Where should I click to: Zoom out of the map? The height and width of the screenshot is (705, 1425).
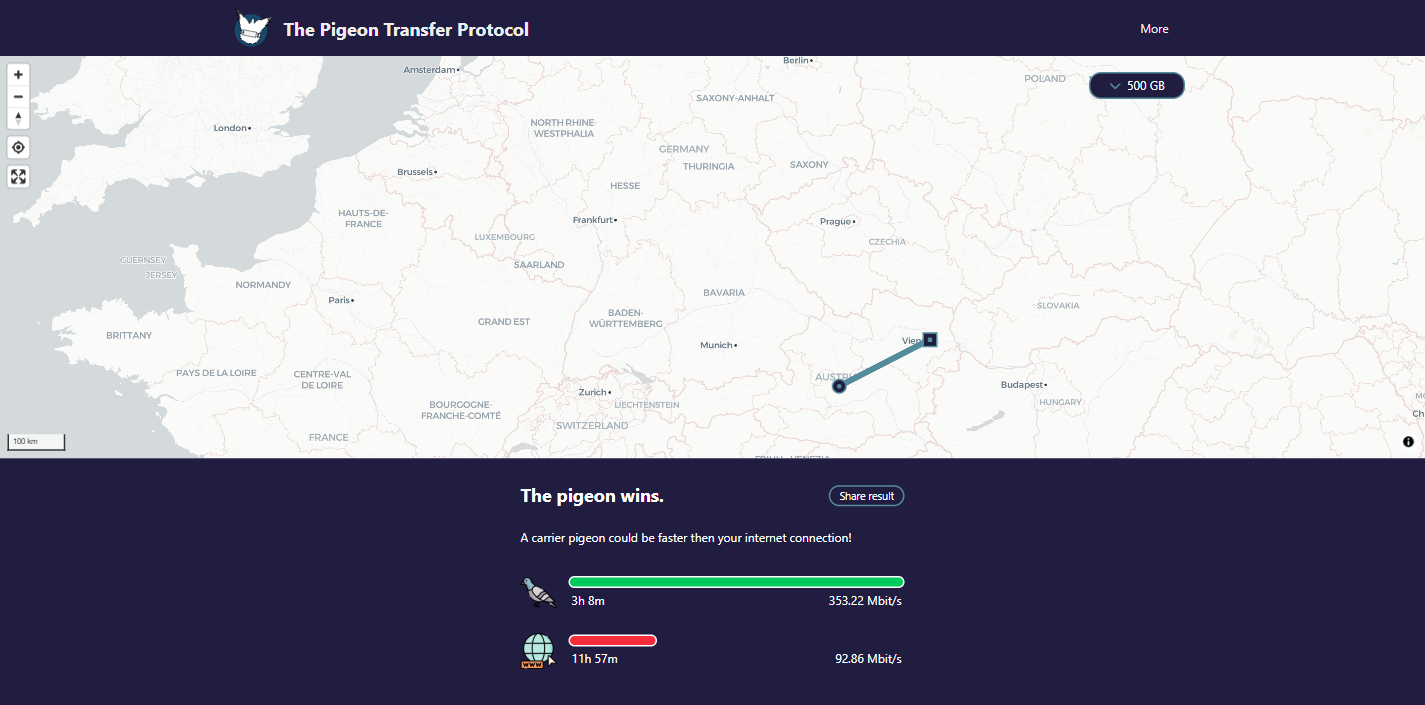click(x=18, y=96)
